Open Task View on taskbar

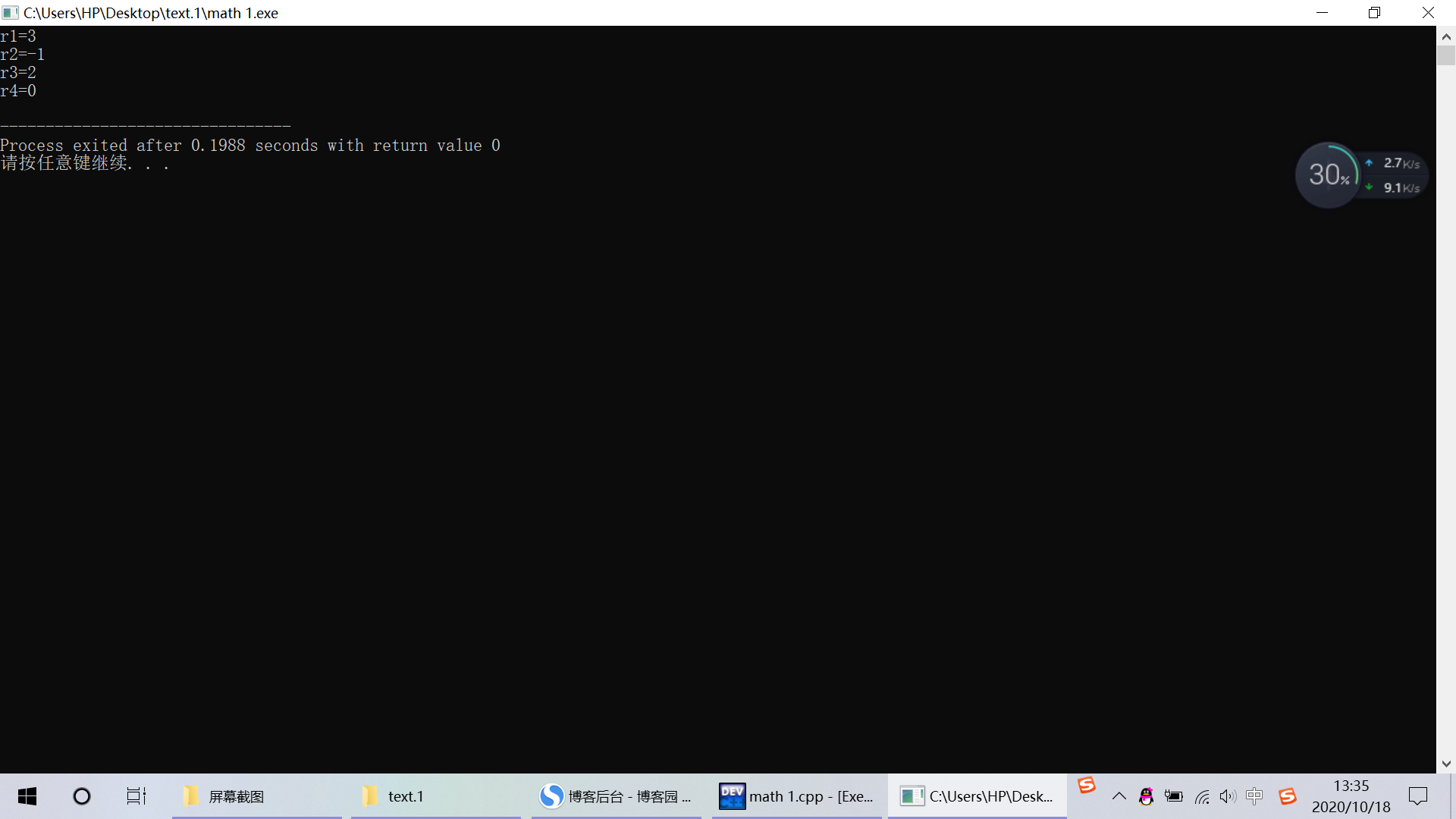click(136, 796)
